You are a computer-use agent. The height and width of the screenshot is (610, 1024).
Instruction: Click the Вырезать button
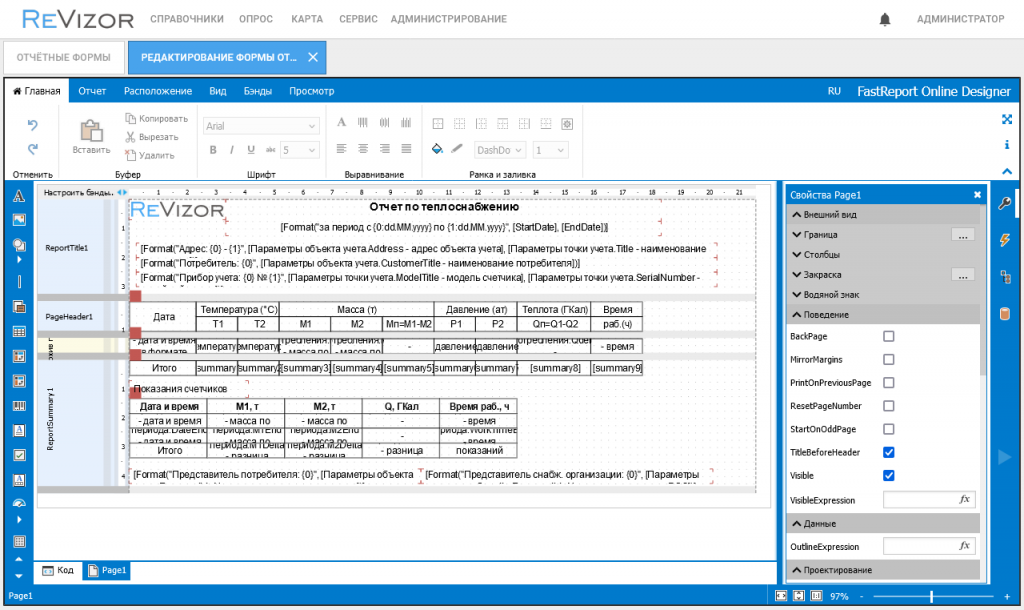[x=152, y=137]
